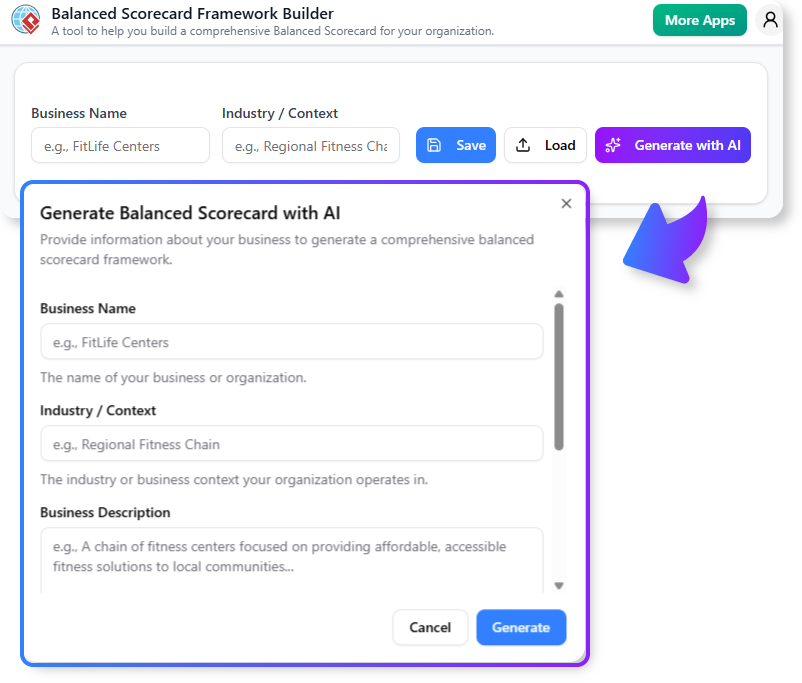Screen dimensions: 802x683
Task: Open the user profile icon
Action: [770, 20]
